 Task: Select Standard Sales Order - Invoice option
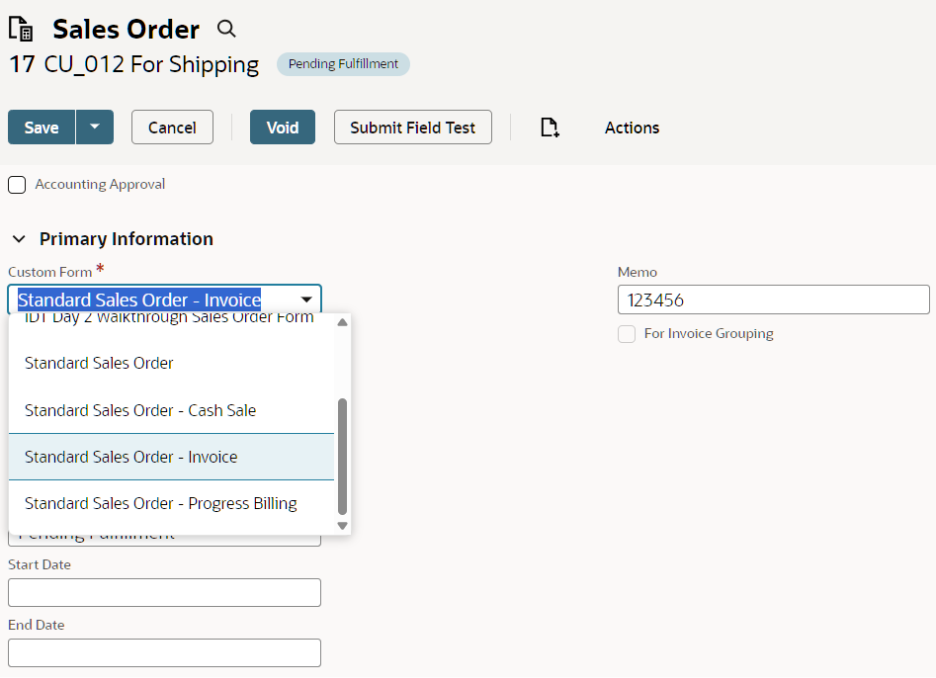coord(171,457)
